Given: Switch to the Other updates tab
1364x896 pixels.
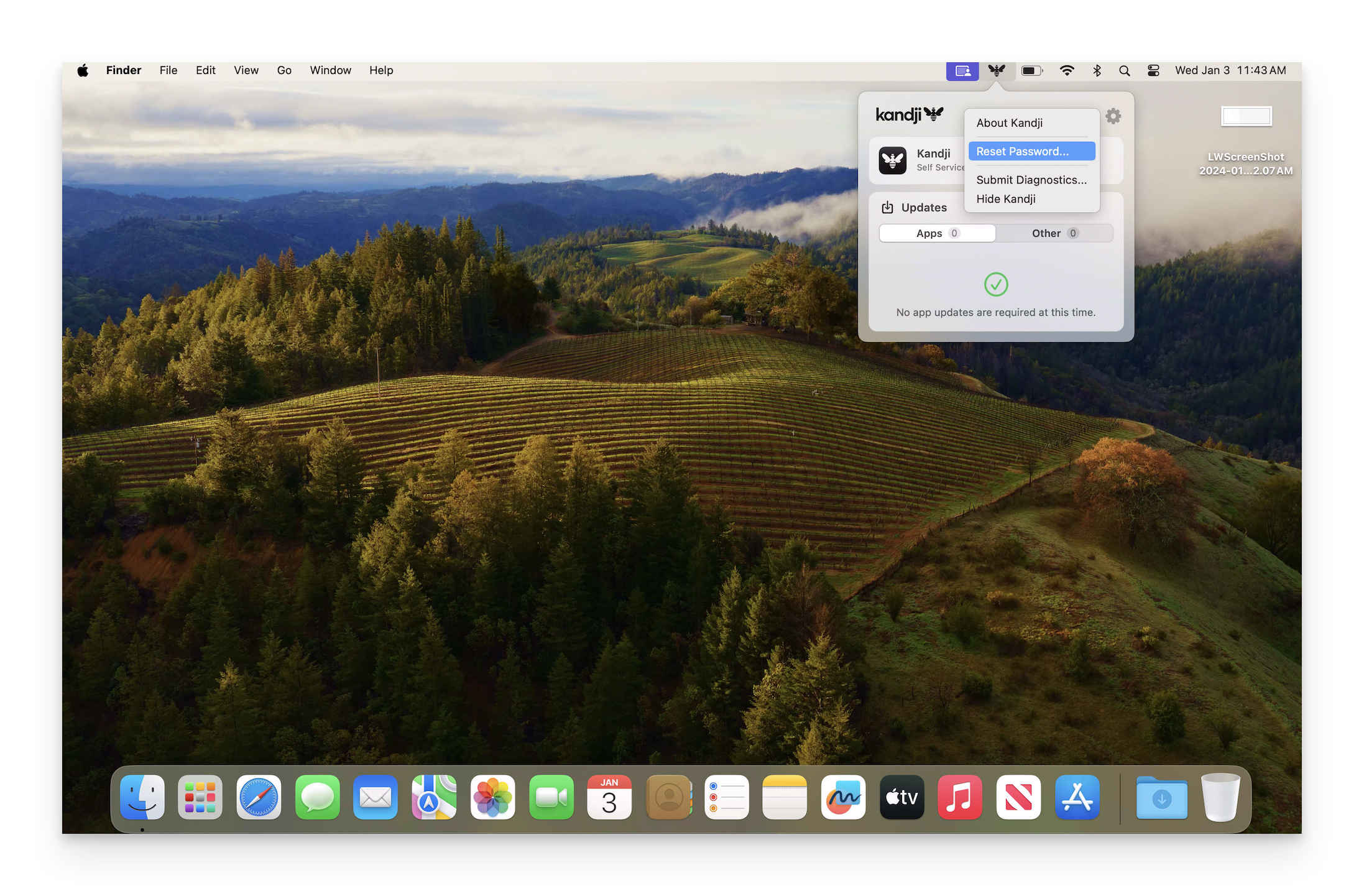Looking at the screenshot, I should coord(1054,233).
